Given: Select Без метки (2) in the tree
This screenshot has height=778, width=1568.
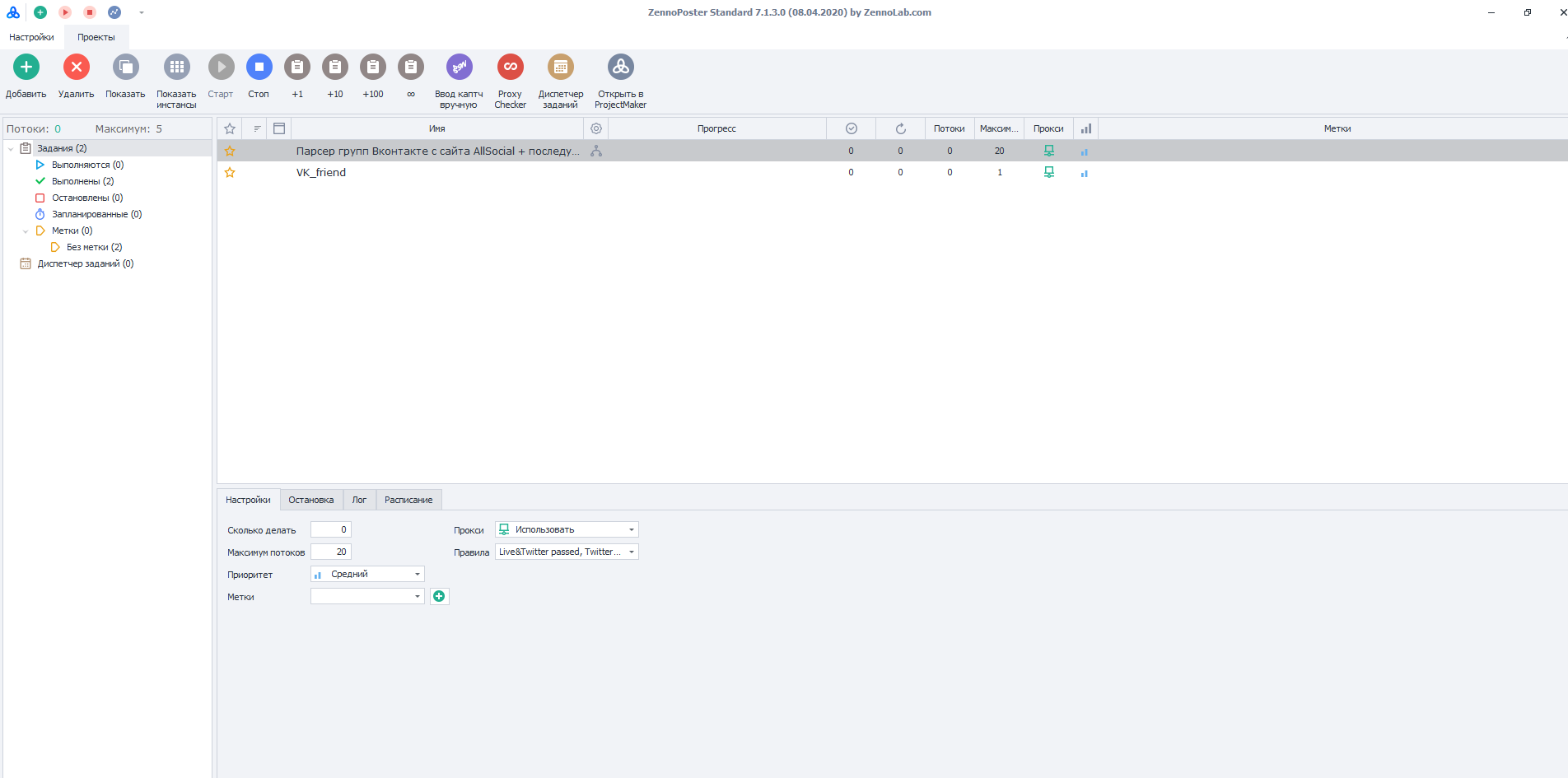Looking at the screenshot, I should pos(94,247).
